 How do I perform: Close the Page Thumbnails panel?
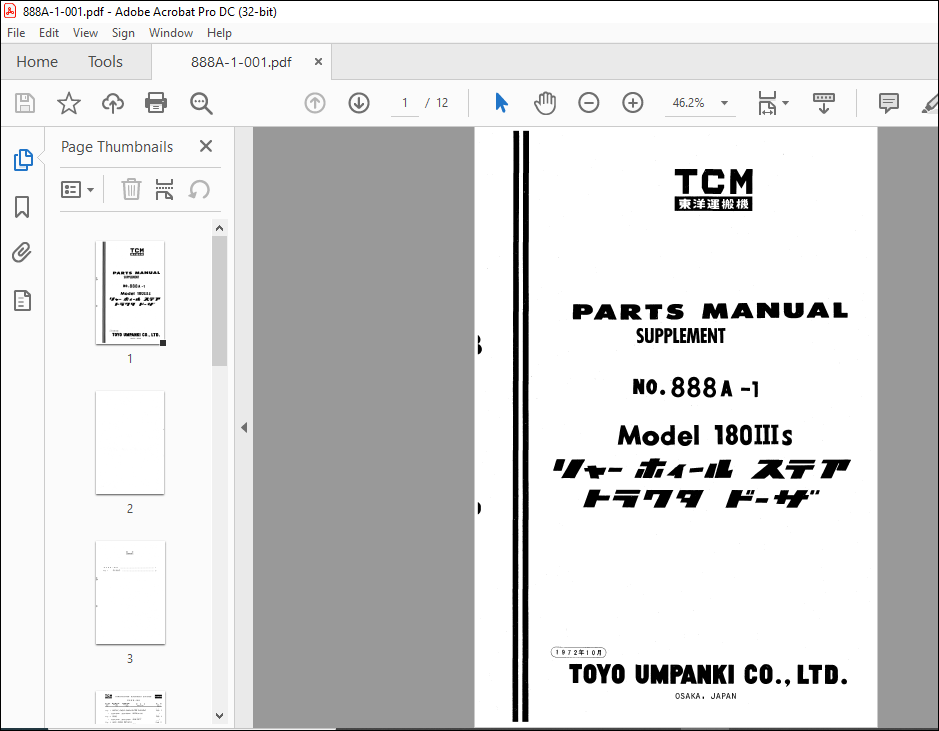(x=206, y=146)
